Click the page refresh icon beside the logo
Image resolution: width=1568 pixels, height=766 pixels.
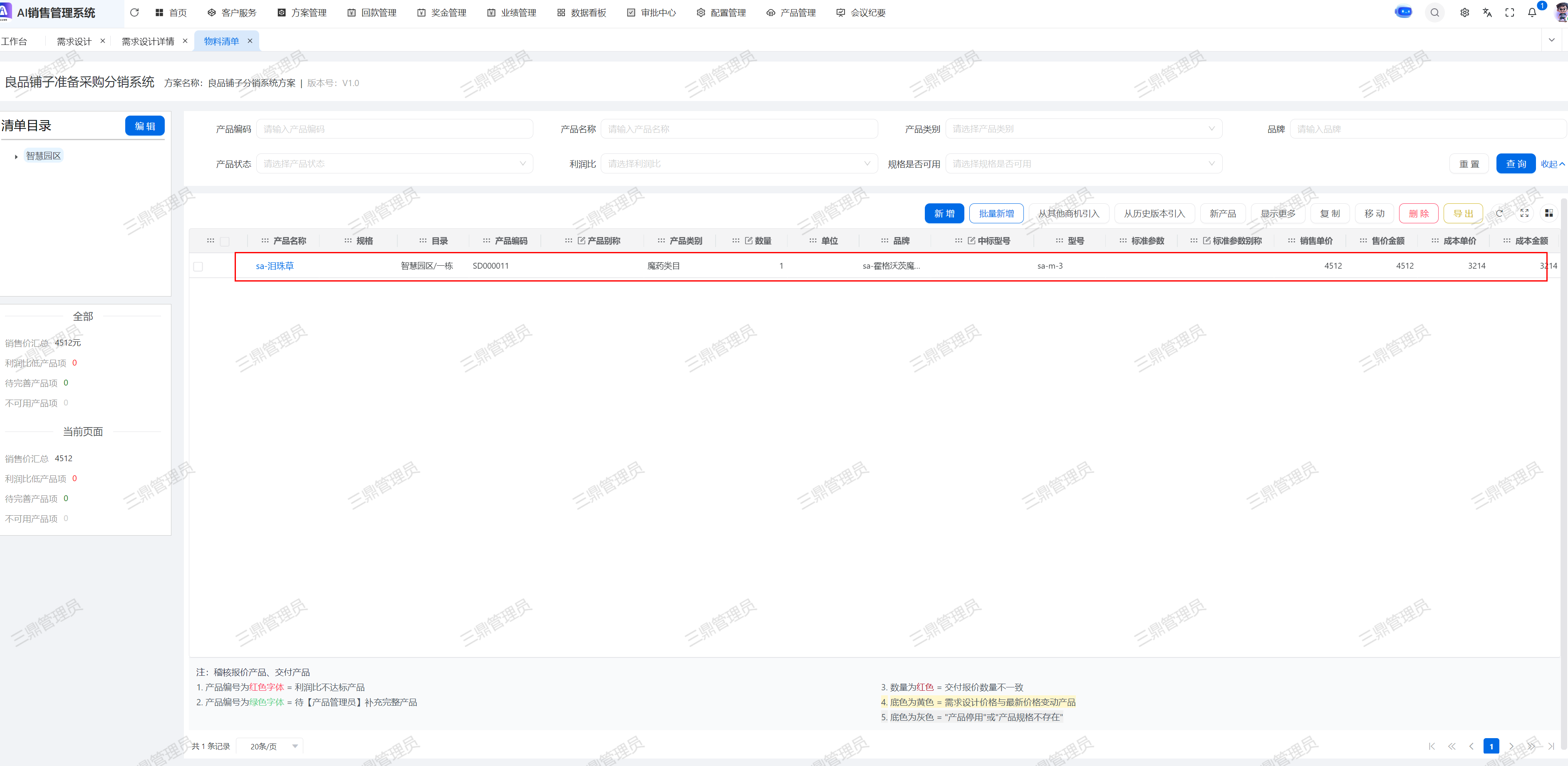(134, 12)
